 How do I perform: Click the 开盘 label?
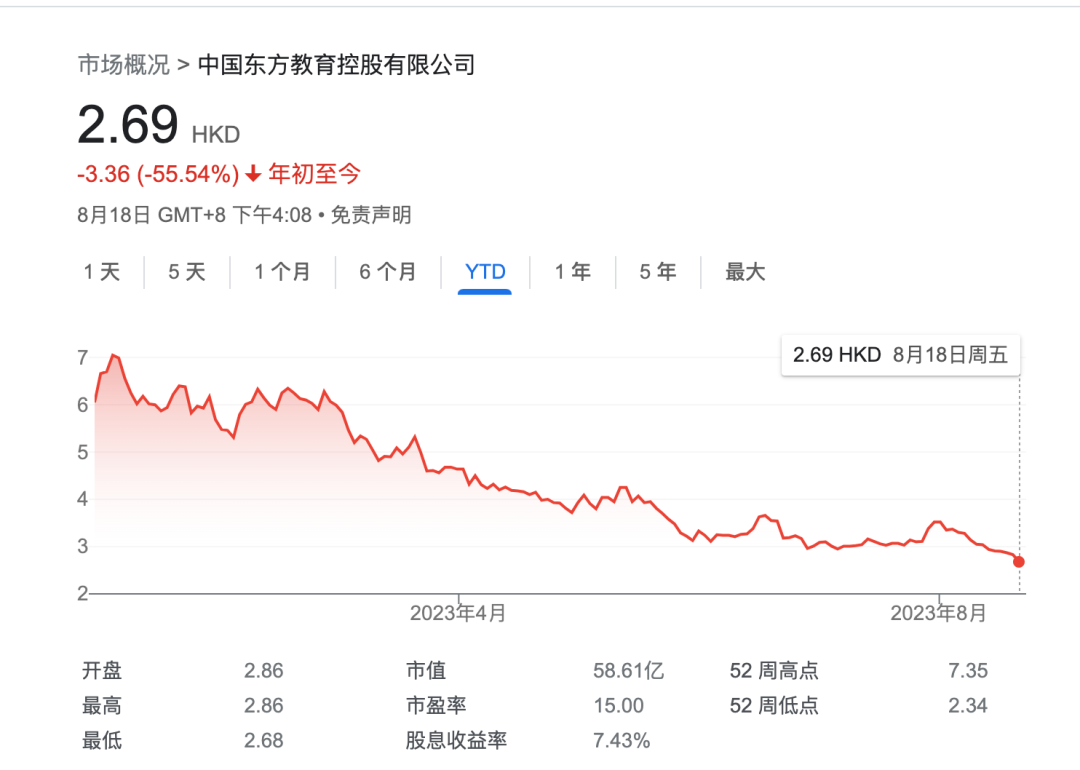(102, 670)
